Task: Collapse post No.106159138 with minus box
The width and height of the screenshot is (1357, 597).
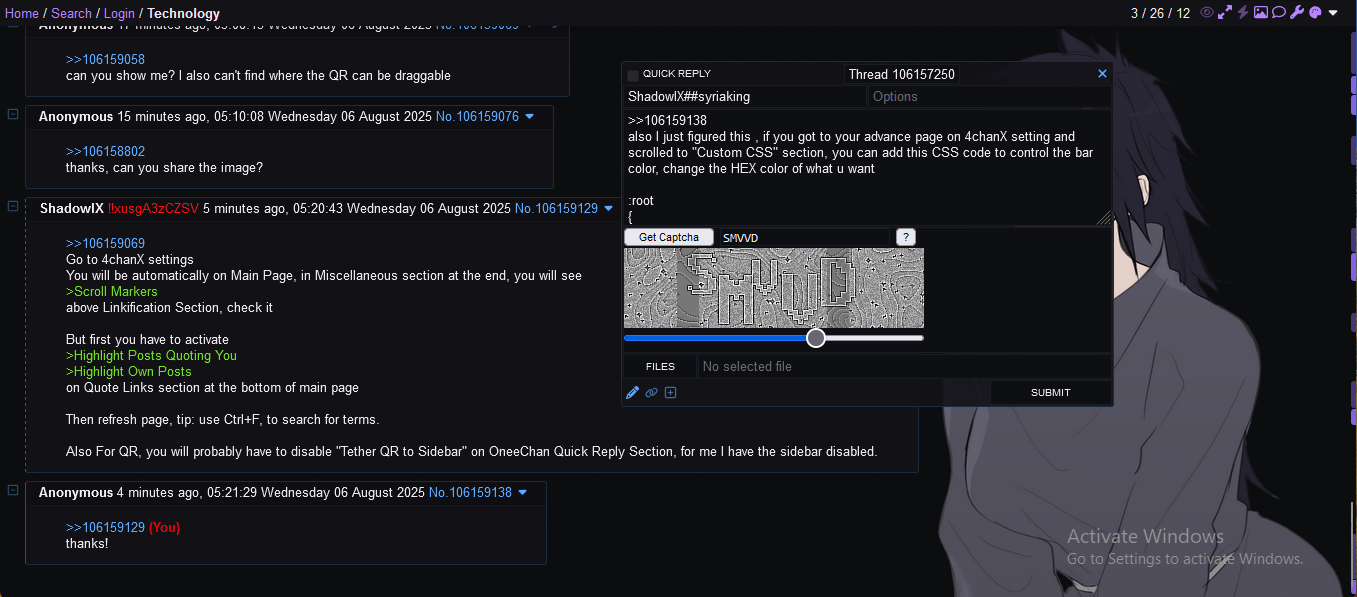Action: 13,490
